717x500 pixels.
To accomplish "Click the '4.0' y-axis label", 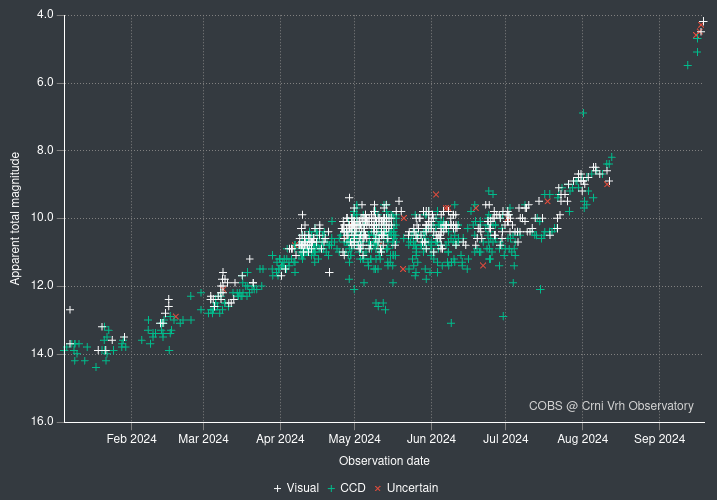I will coord(45,15).
